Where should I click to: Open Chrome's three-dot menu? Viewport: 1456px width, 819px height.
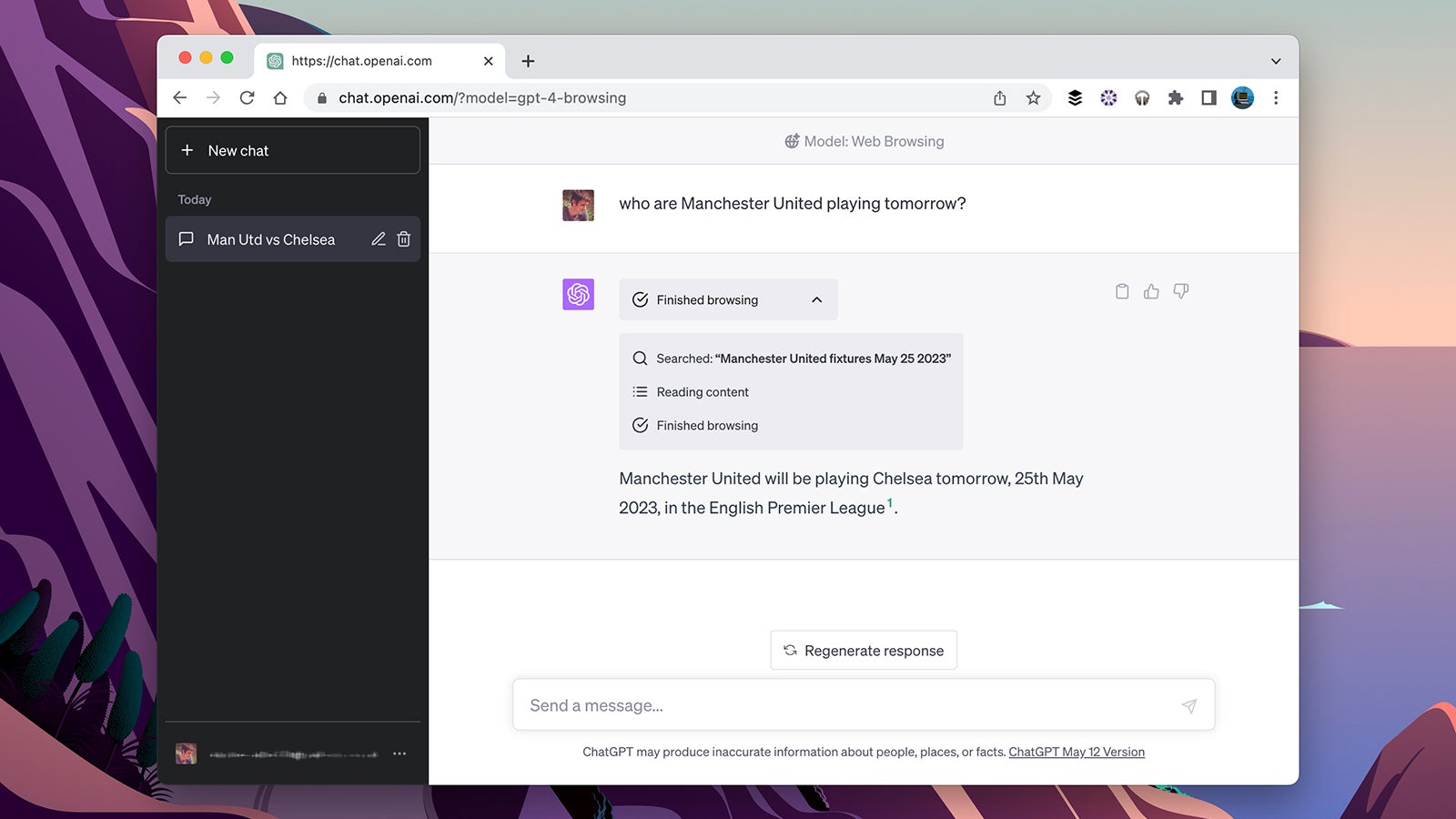1275,98
